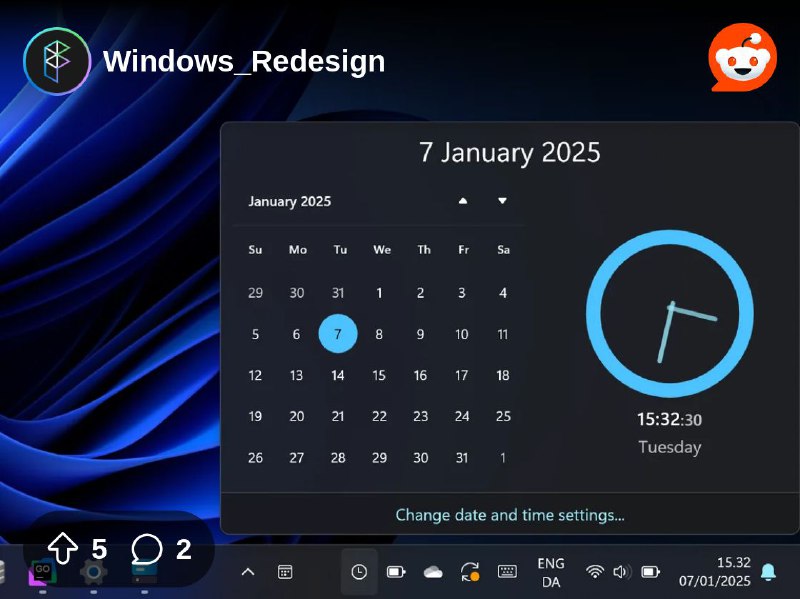
Task: Click day 24 in the calendar
Action: (462, 416)
